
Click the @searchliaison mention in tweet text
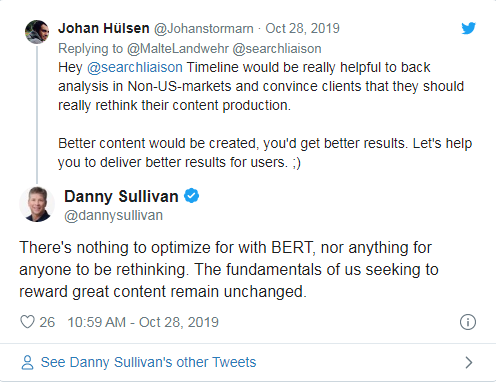[x=135, y=67]
